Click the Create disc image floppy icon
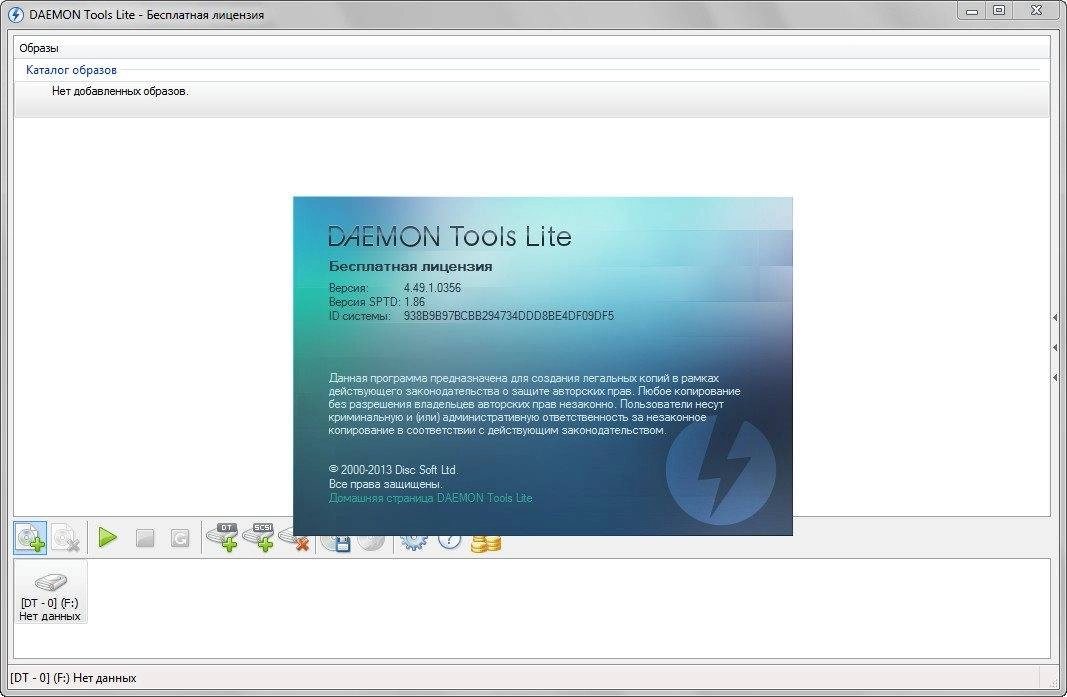 pyautogui.click(x=335, y=543)
